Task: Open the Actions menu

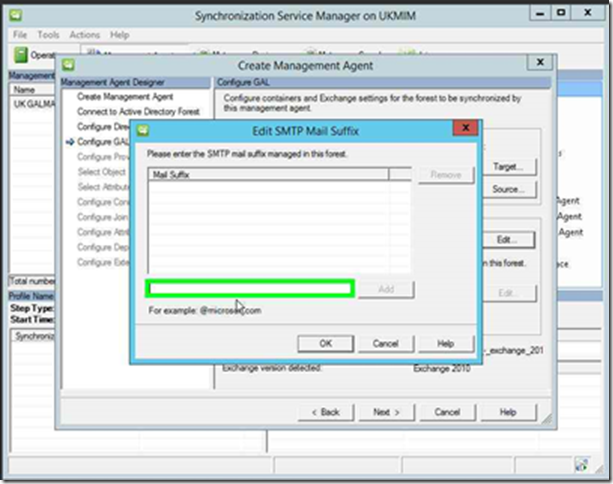Action: 84,35
